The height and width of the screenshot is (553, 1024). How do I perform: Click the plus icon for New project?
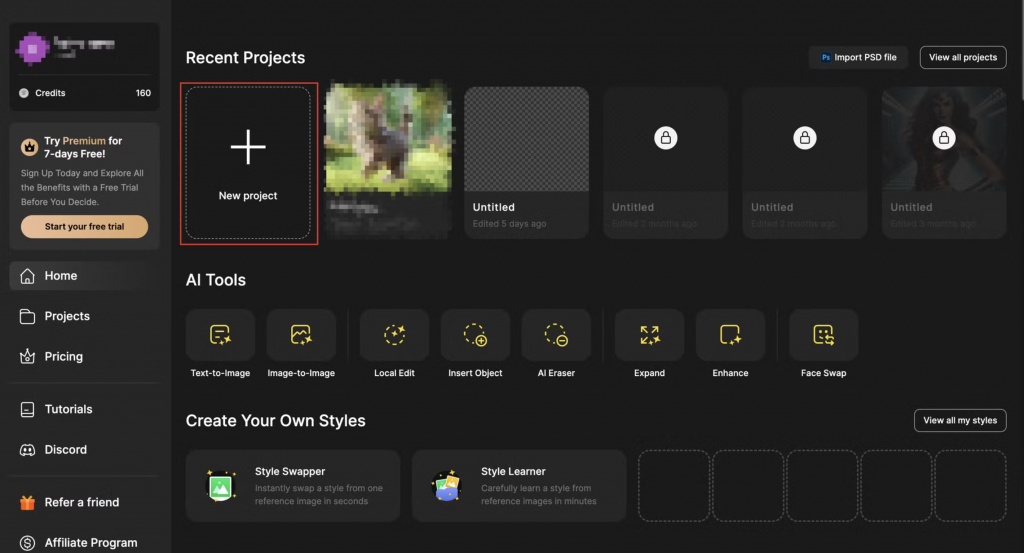(x=248, y=147)
